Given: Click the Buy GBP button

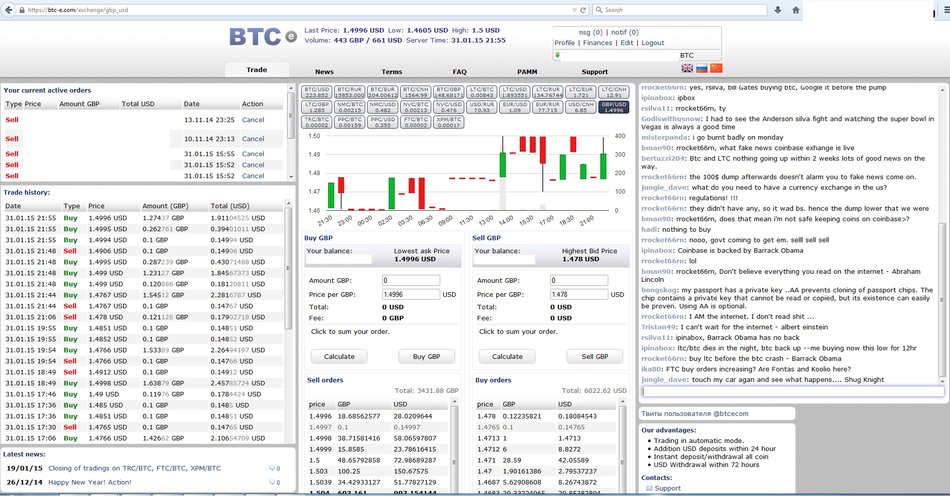Looking at the screenshot, I should [427, 357].
